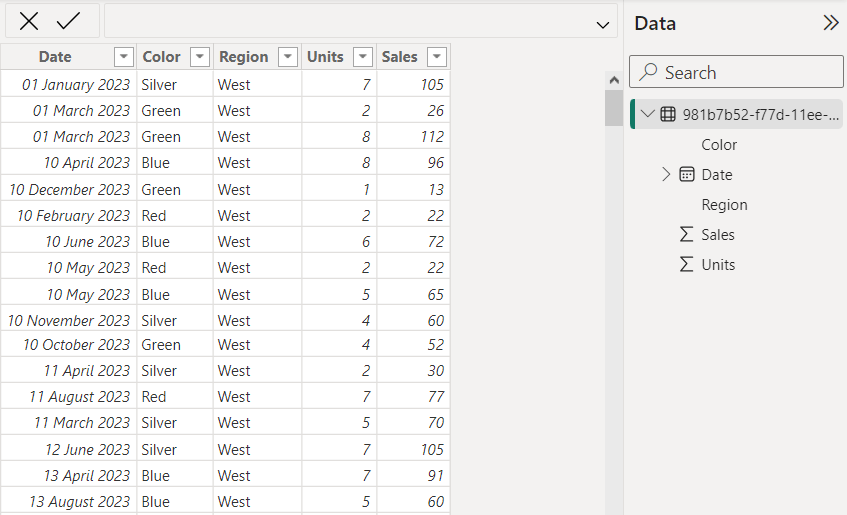This screenshot has width=847, height=515.
Task: Cancel the formula with the X icon
Action: pos(29,22)
